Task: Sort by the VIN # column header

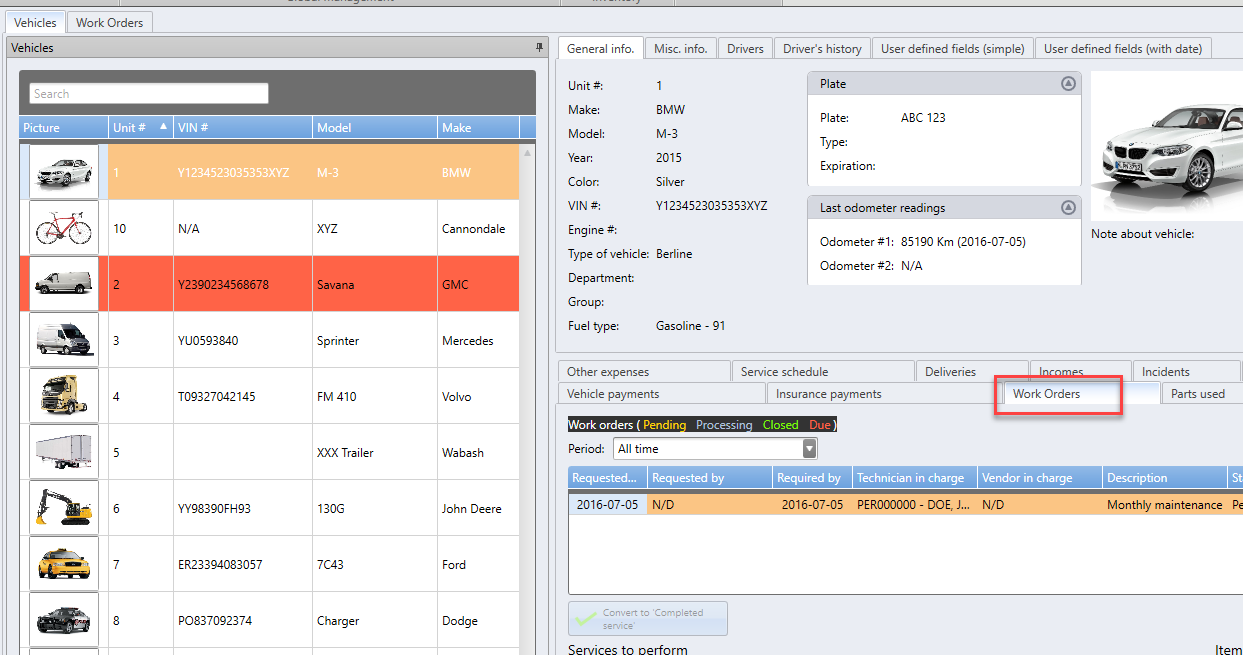Action: (243, 127)
